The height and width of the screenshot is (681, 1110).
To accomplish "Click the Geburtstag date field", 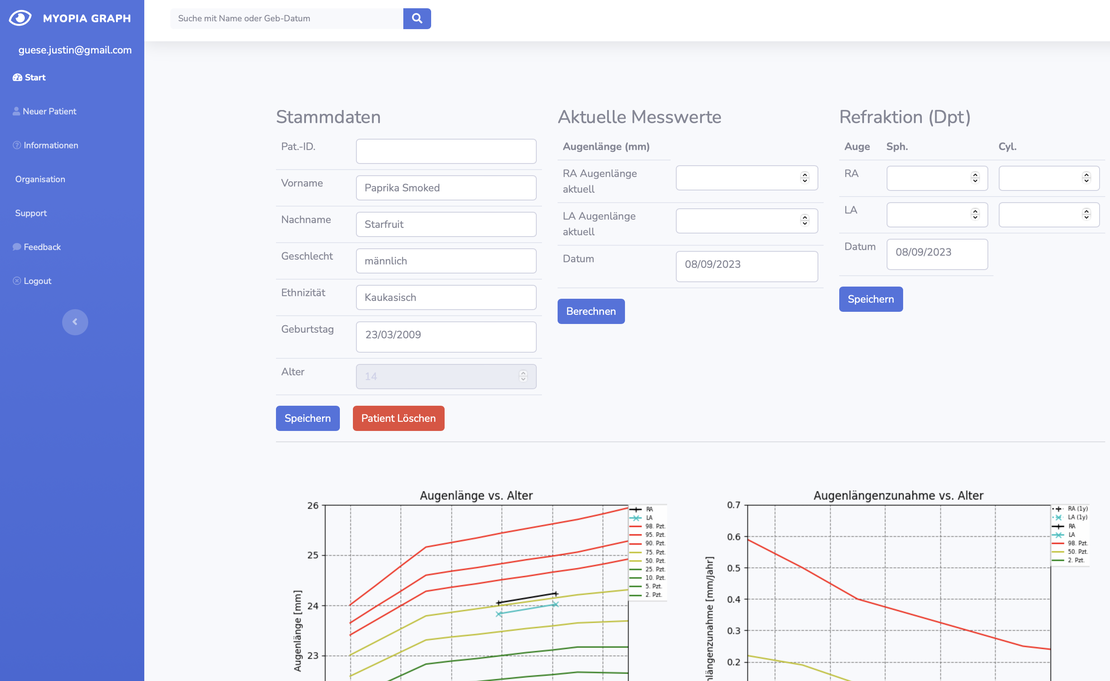I will [x=445, y=336].
